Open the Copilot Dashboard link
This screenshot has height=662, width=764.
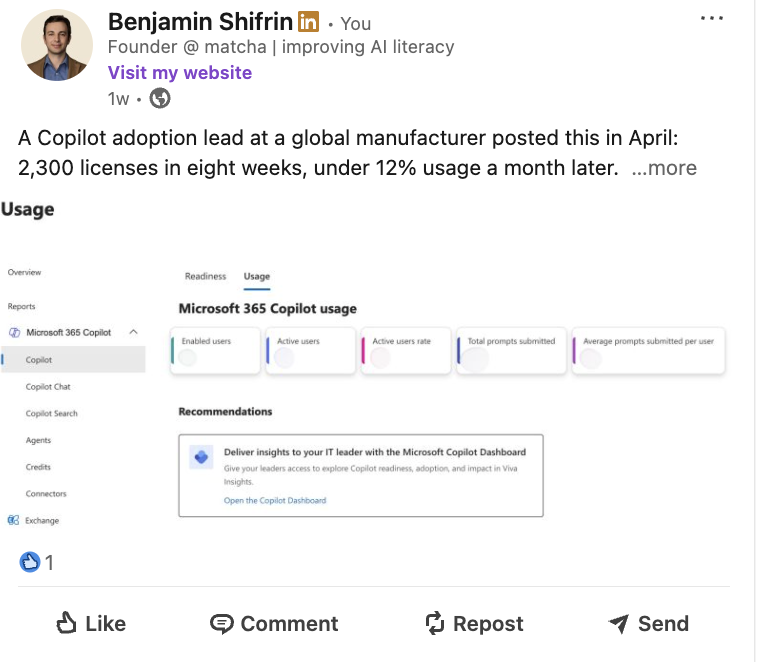pyautogui.click(x=275, y=501)
